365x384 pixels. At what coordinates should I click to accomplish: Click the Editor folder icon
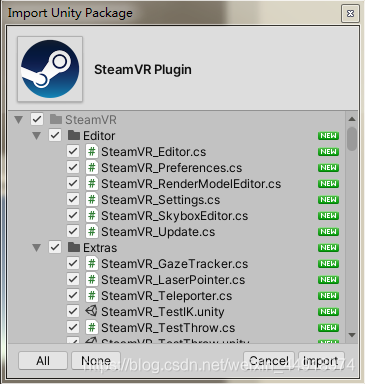point(74,135)
